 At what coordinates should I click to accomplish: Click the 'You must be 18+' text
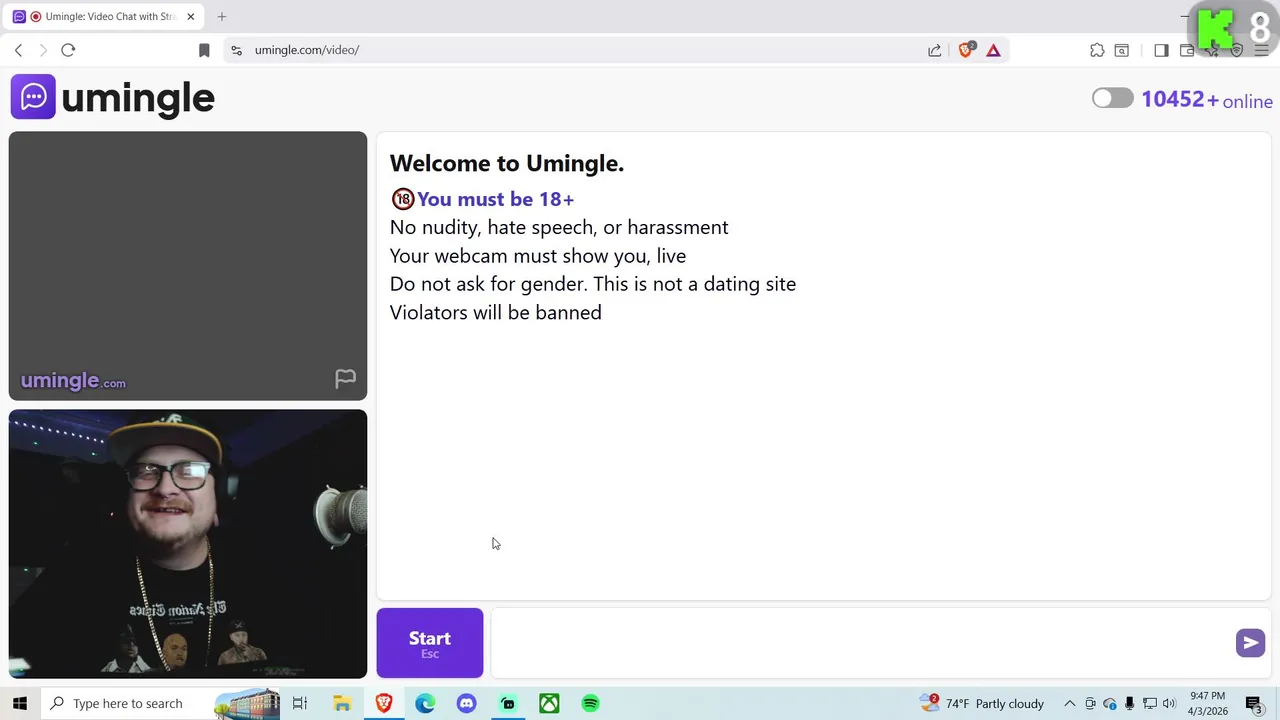click(x=495, y=199)
